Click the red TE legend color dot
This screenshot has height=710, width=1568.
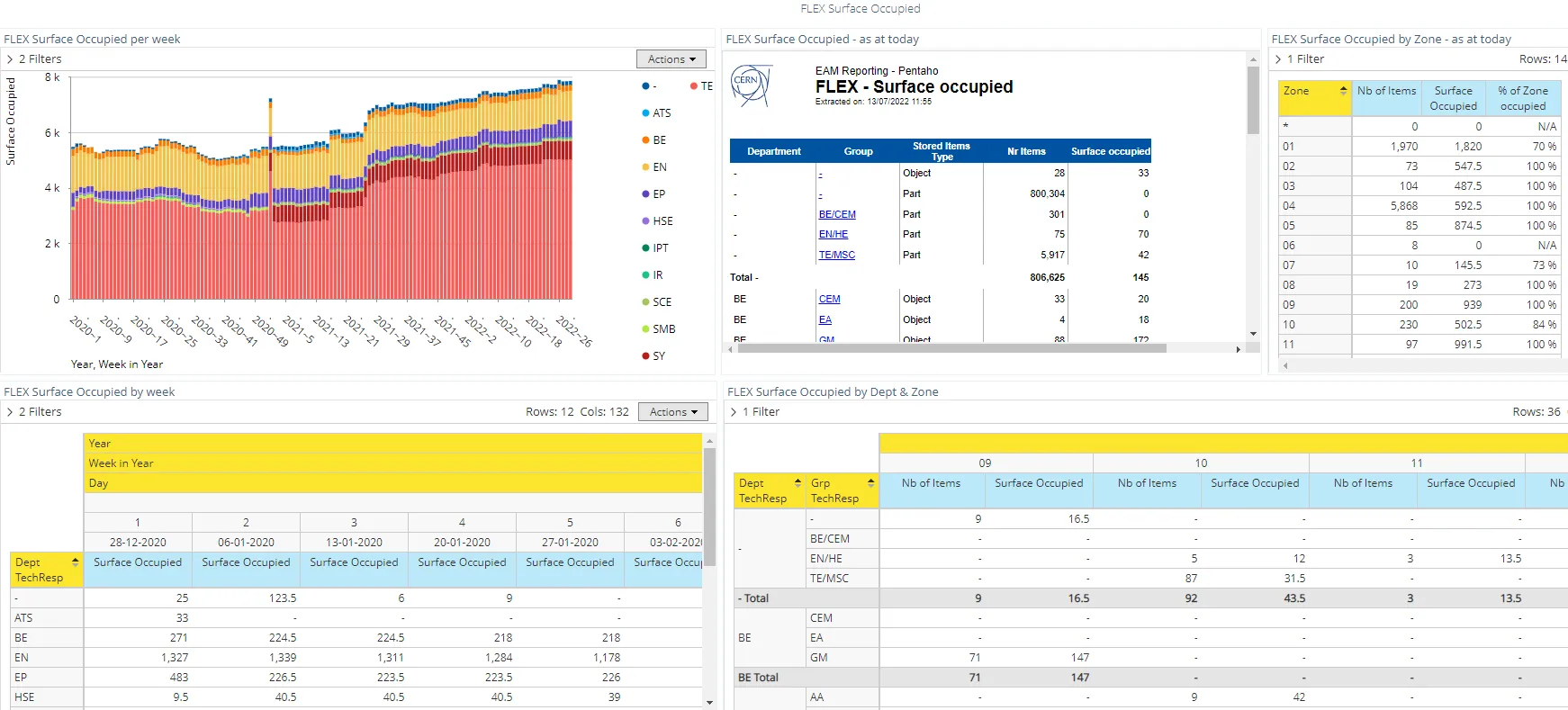pyautogui.click(x=694, y=86)
